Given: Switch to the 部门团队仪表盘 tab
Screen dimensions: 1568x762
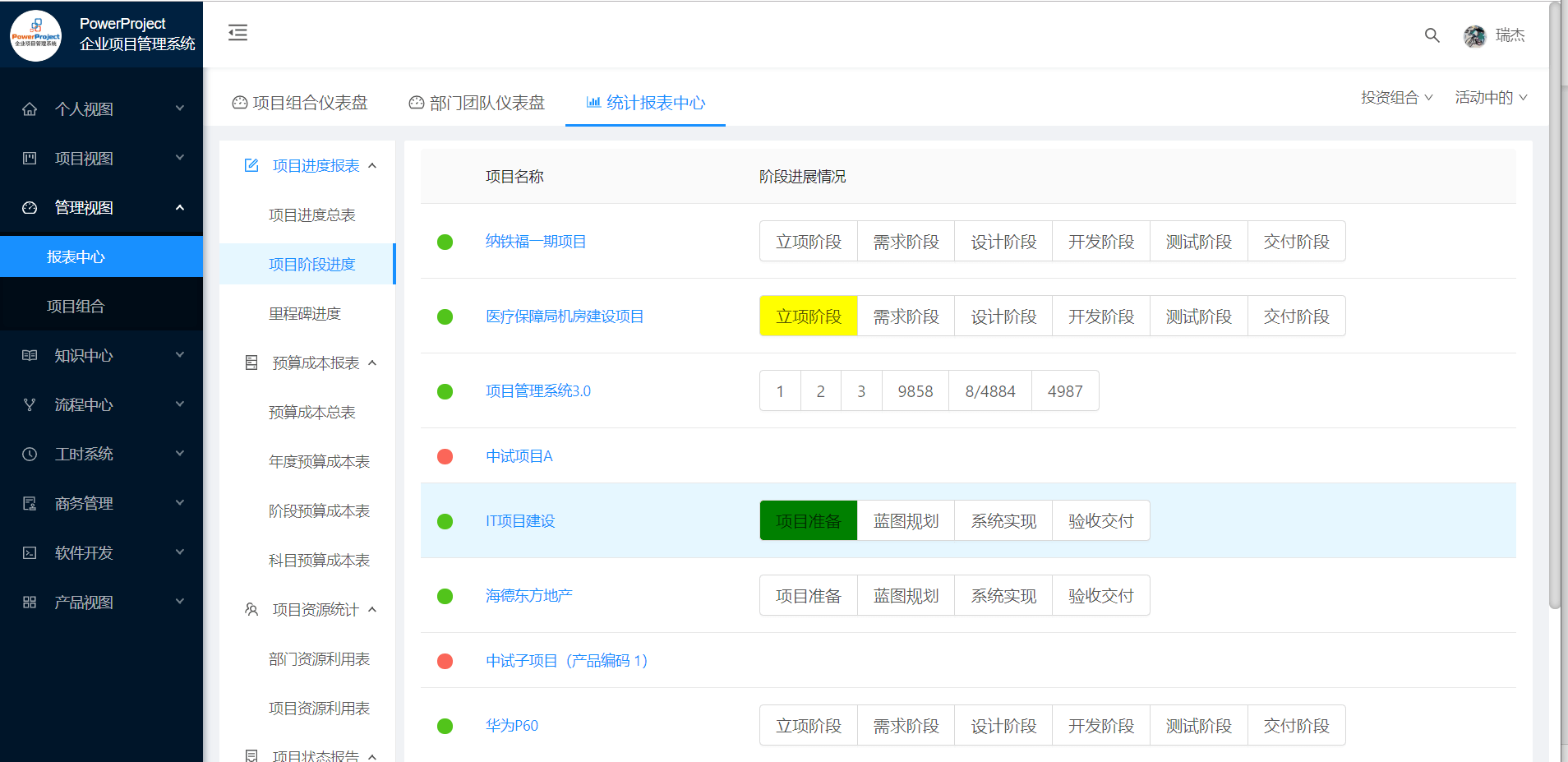Looking at the screenshot, I should click(477, 103).
